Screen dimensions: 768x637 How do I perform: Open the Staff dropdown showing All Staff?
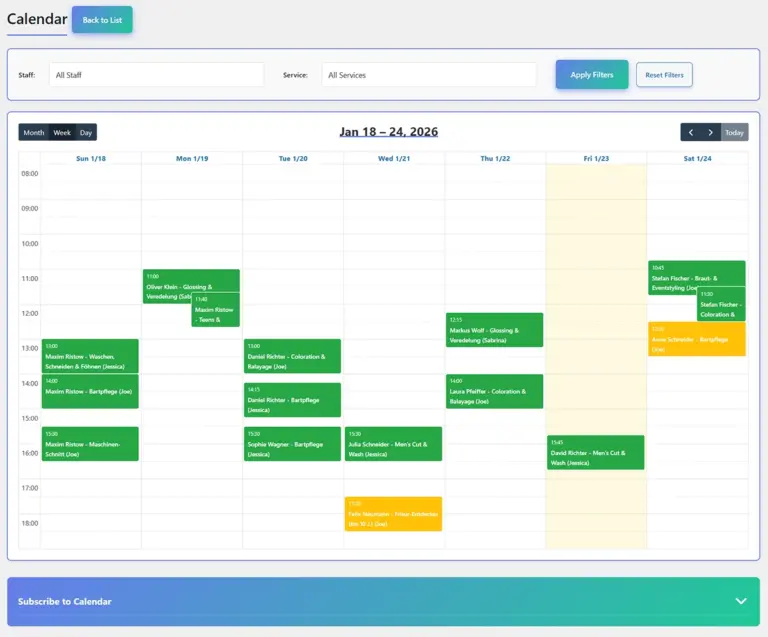157,75
